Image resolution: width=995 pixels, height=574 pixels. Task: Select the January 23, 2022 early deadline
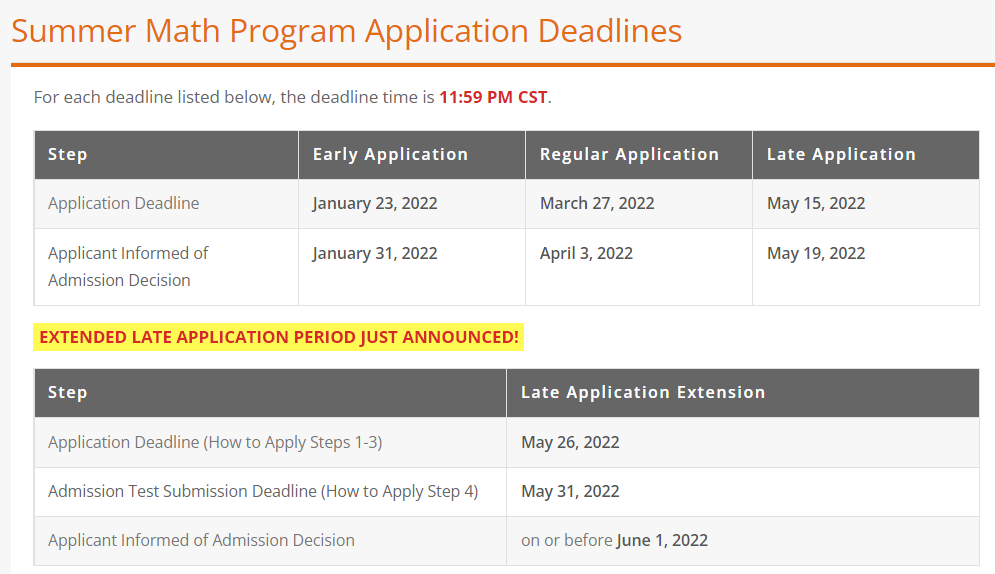point(375,204)
